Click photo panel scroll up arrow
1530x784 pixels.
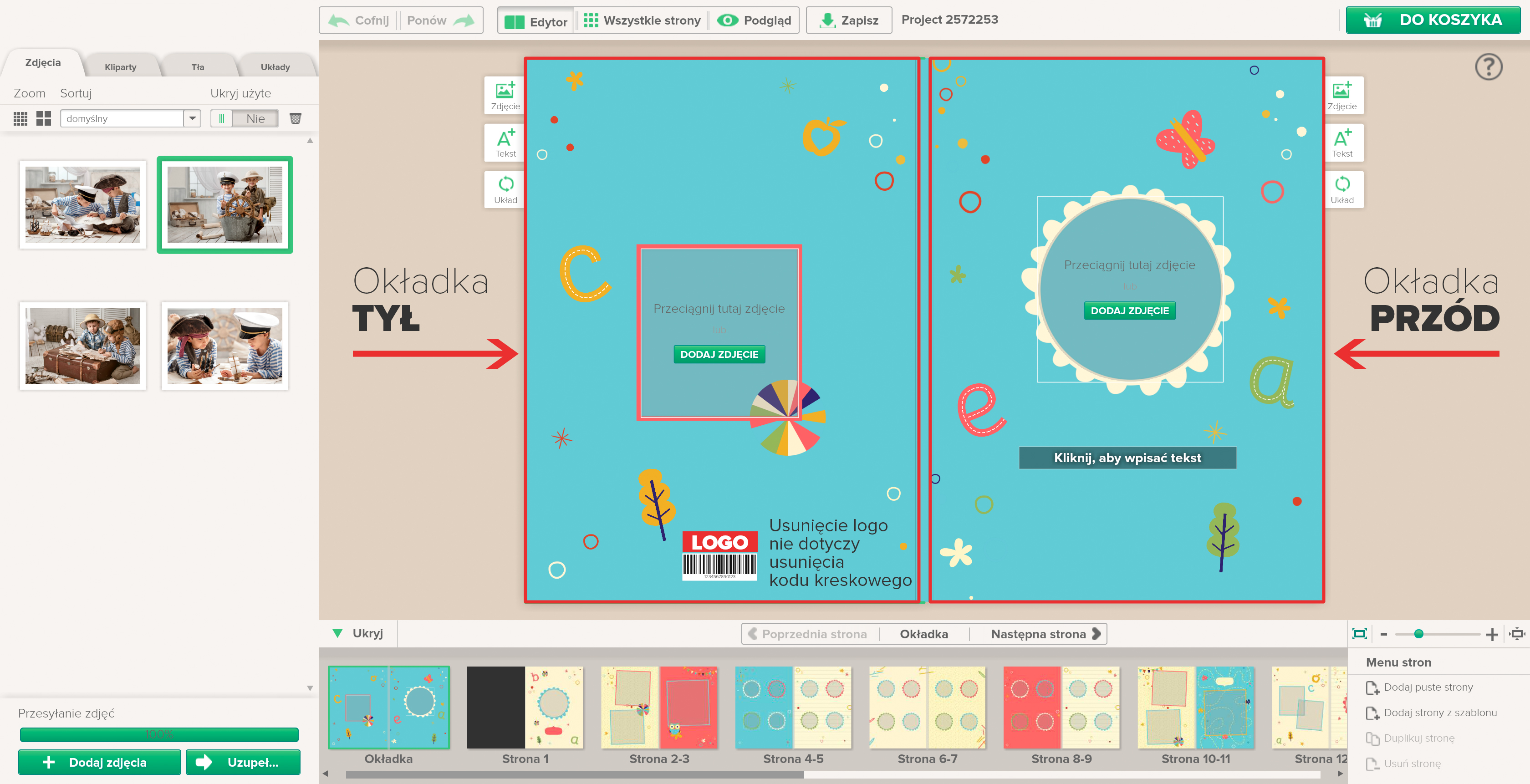coord(310,141)
